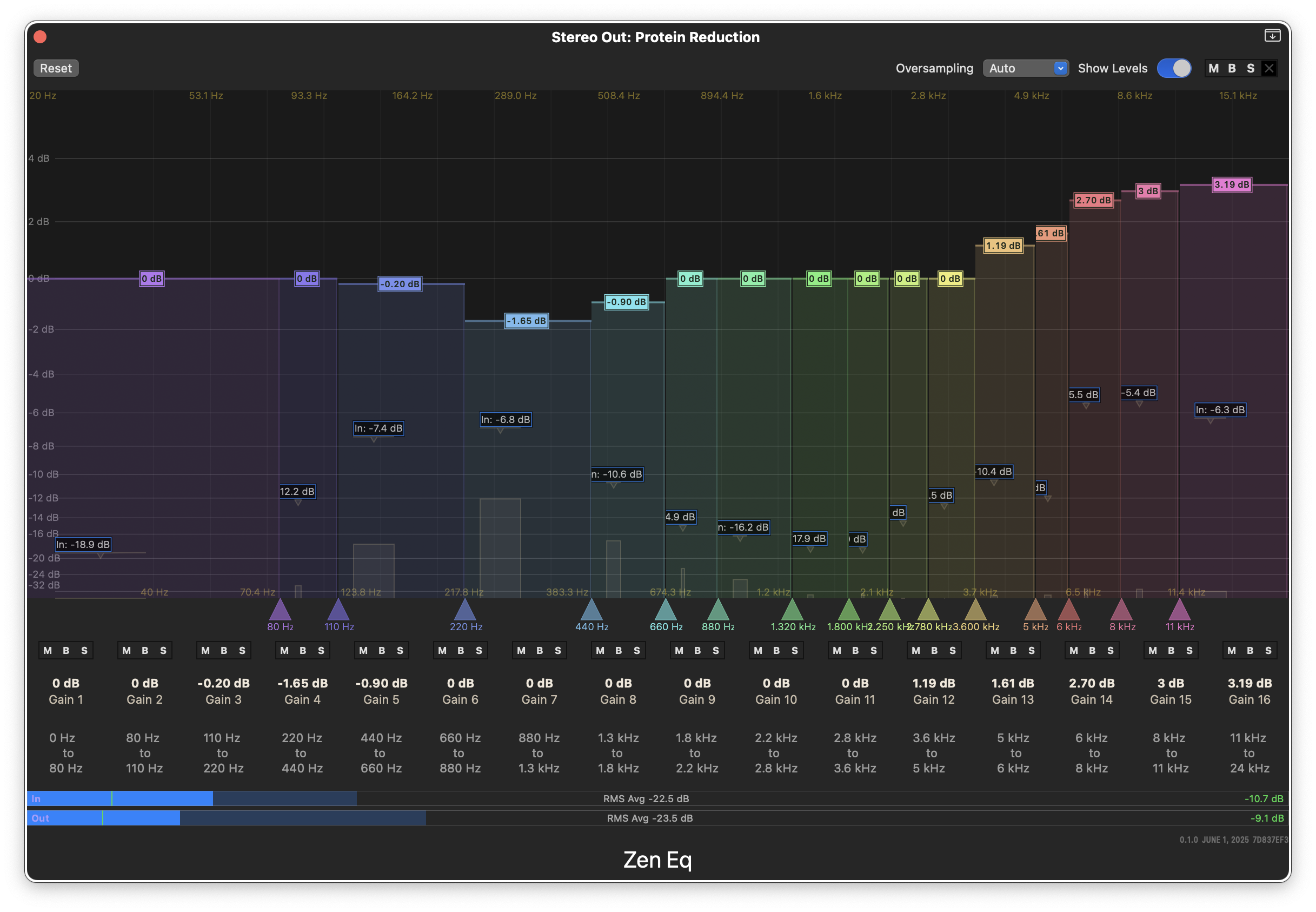Viewport: 1316px width, 912px height.
Task: Click the Oversampling dropdown arrow button
Action: pyautogui.click(x=1060, y=69)
